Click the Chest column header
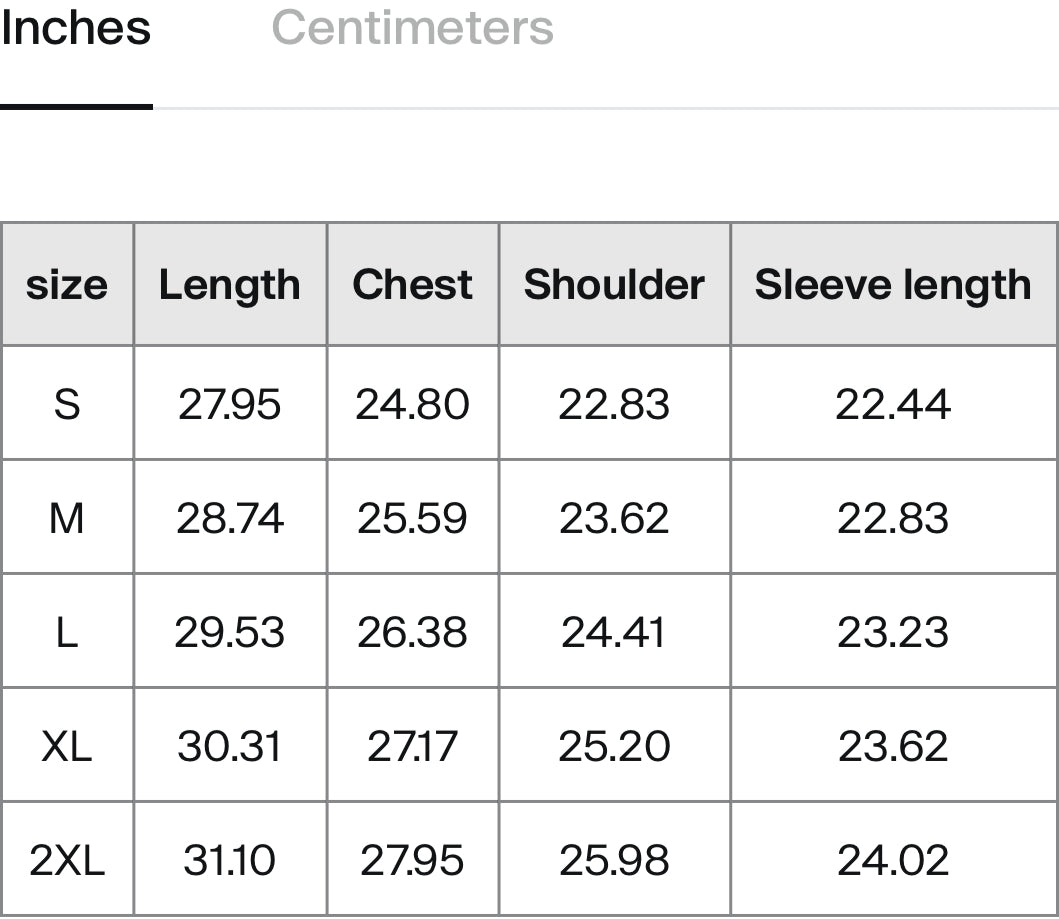 [412, 284]
